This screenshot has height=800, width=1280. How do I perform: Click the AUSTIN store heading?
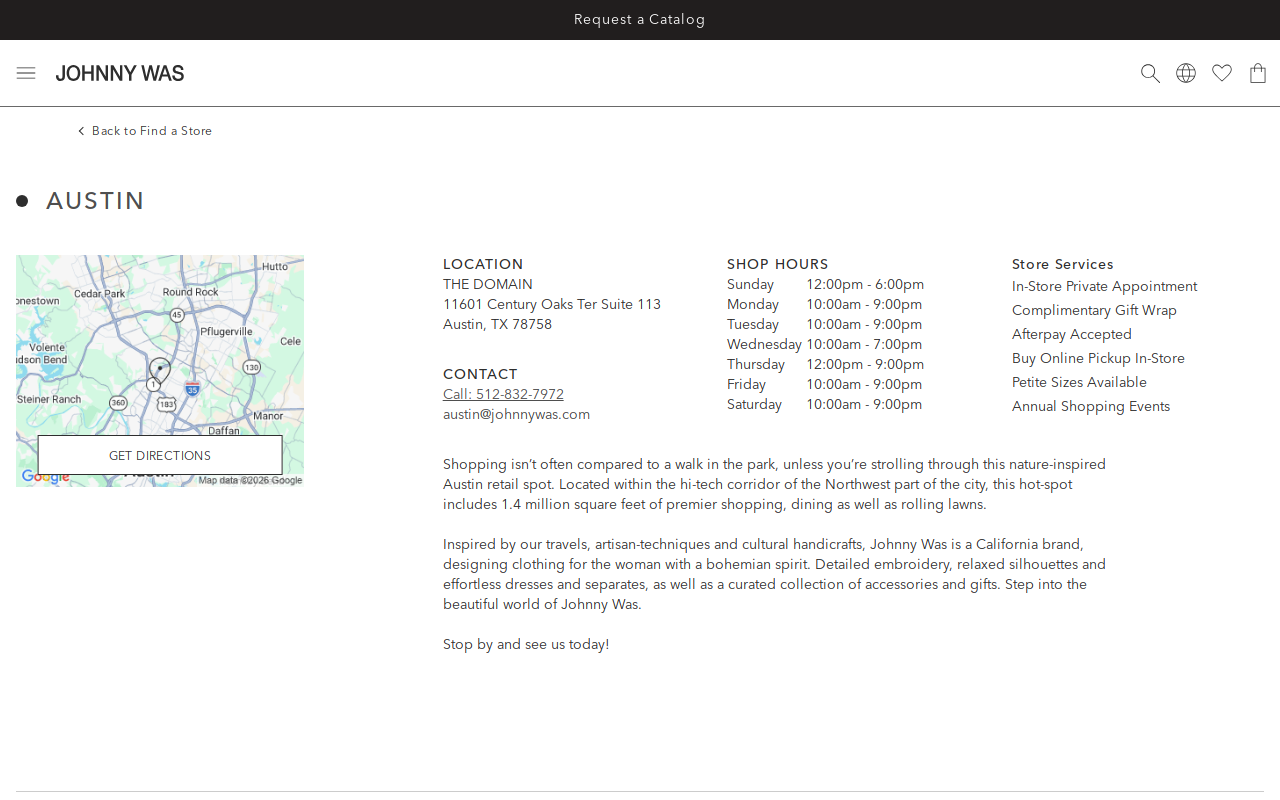coord(95,201)
